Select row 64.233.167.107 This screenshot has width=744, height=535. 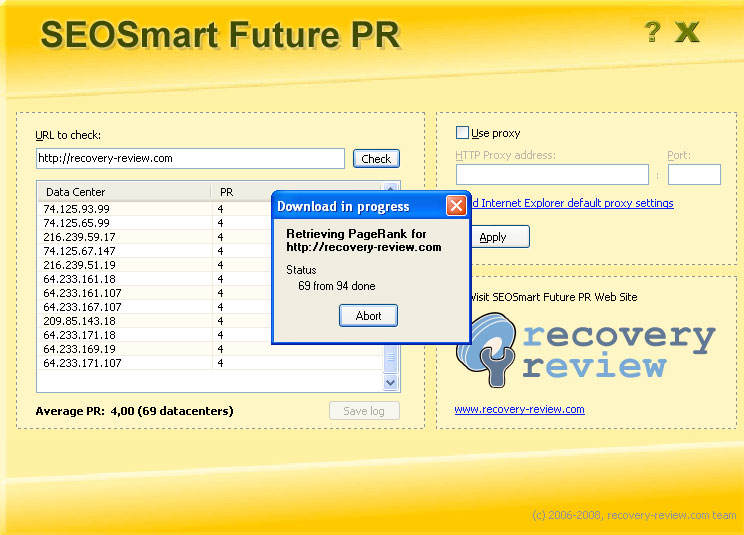point(154,307)
